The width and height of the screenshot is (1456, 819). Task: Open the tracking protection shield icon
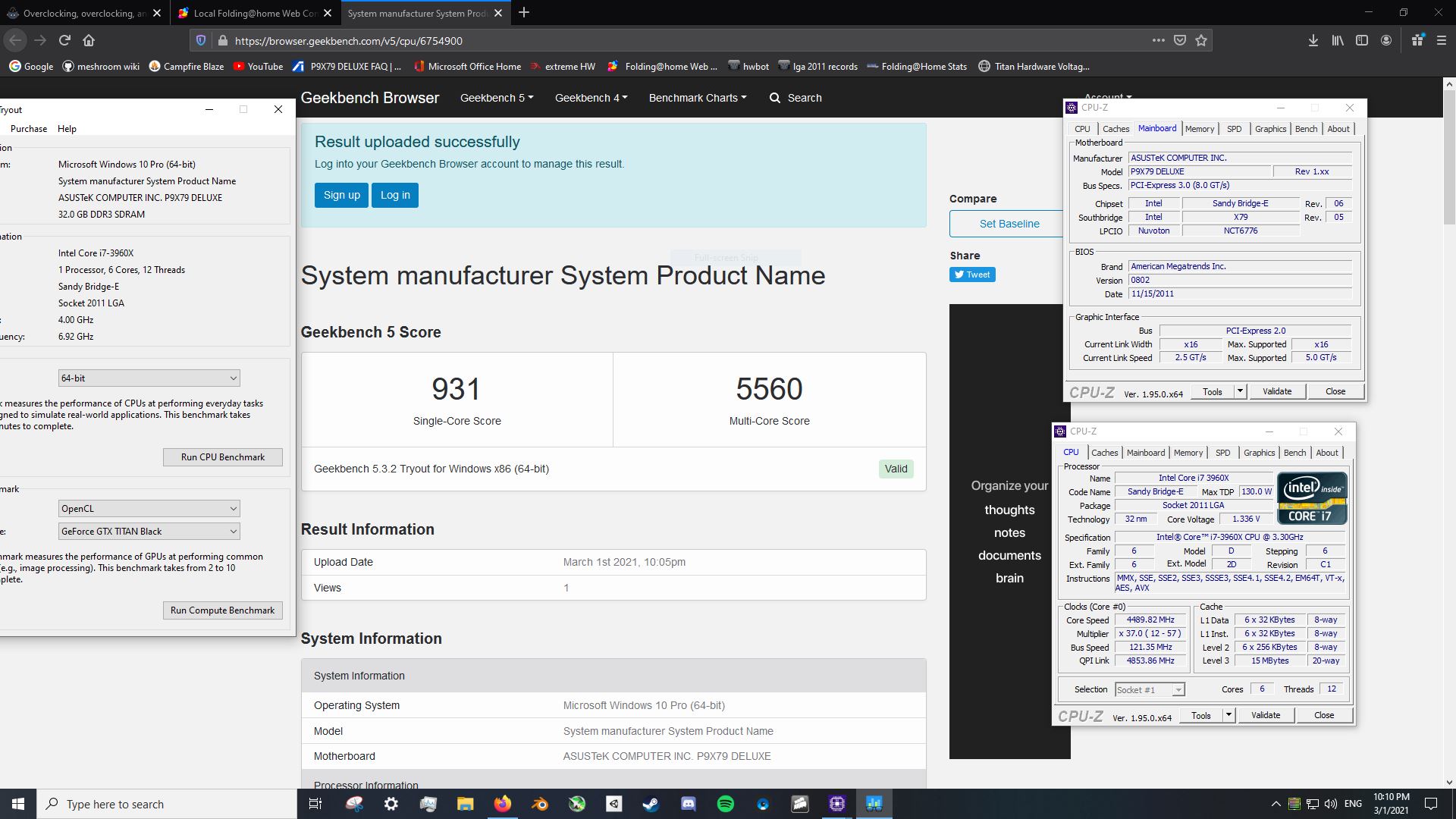tap(201, 40)
